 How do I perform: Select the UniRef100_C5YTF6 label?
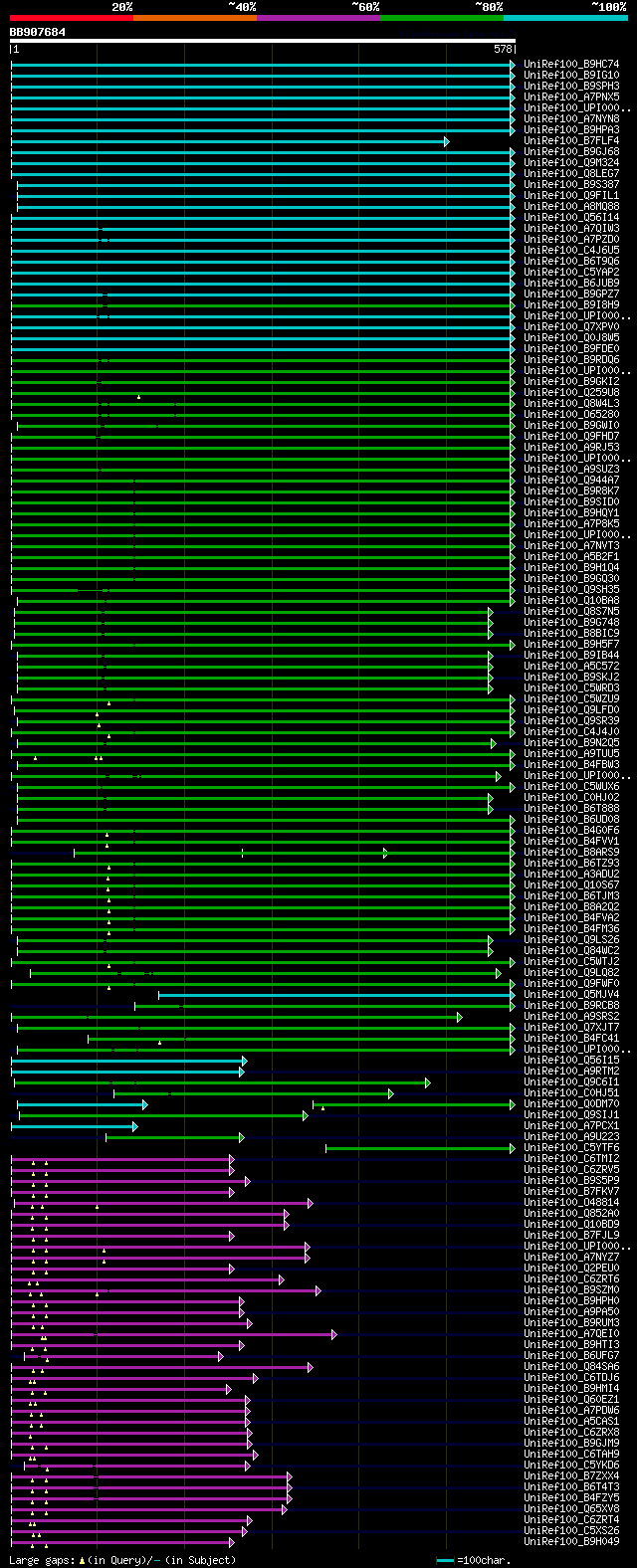571,1148
